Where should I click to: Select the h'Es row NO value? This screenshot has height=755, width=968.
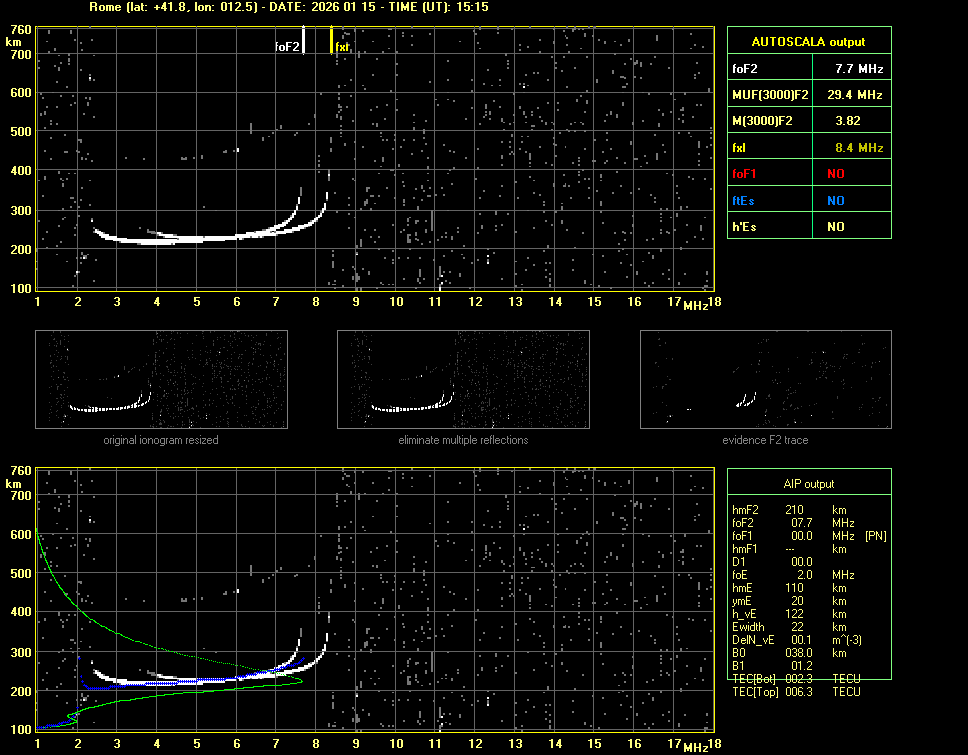coord(835,227)
